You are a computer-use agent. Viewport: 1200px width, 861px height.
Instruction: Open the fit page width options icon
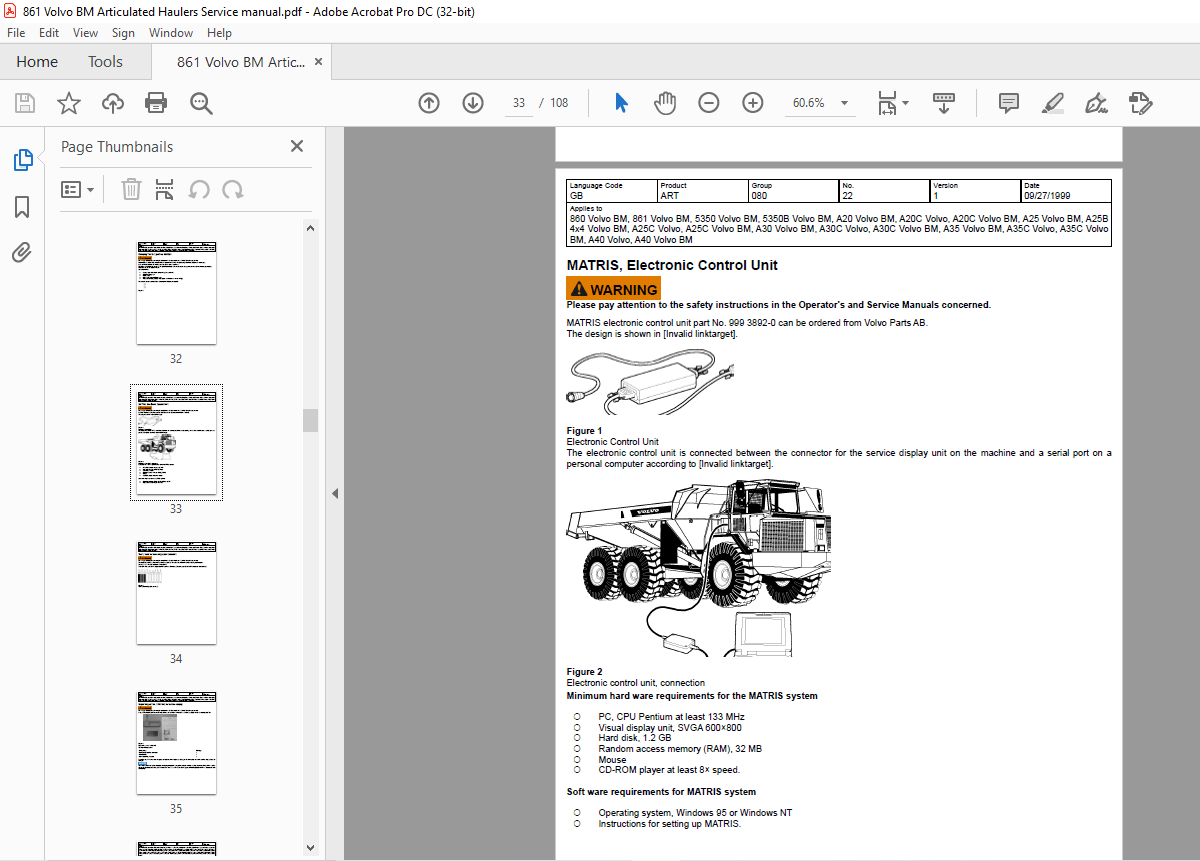(892, 103)
